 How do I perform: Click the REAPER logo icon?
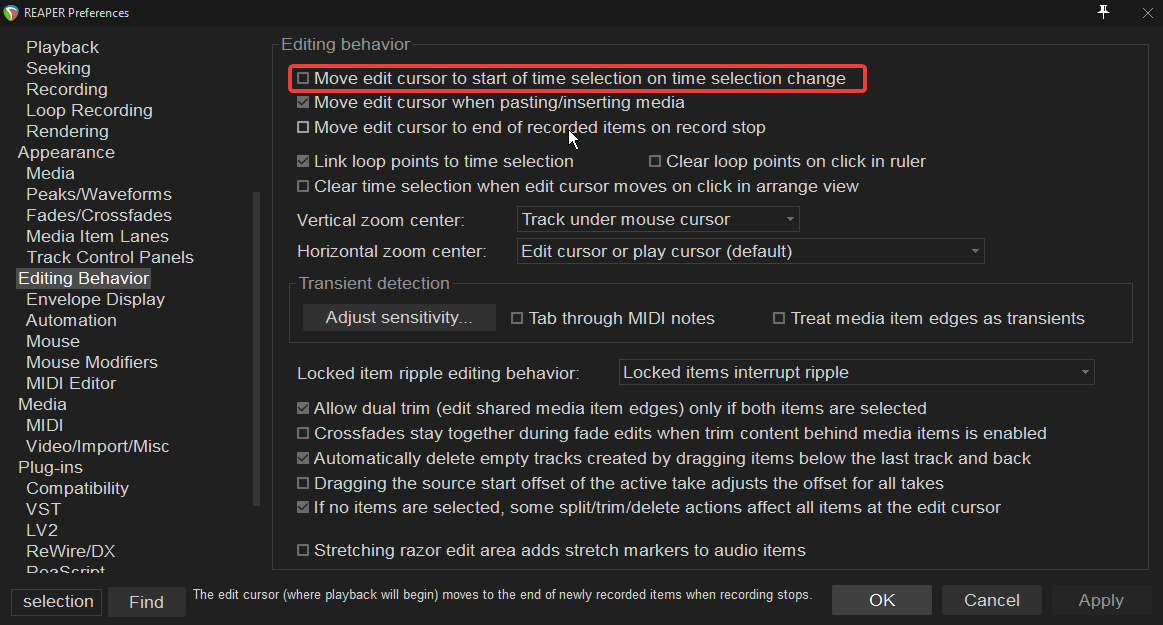point(11,13)
